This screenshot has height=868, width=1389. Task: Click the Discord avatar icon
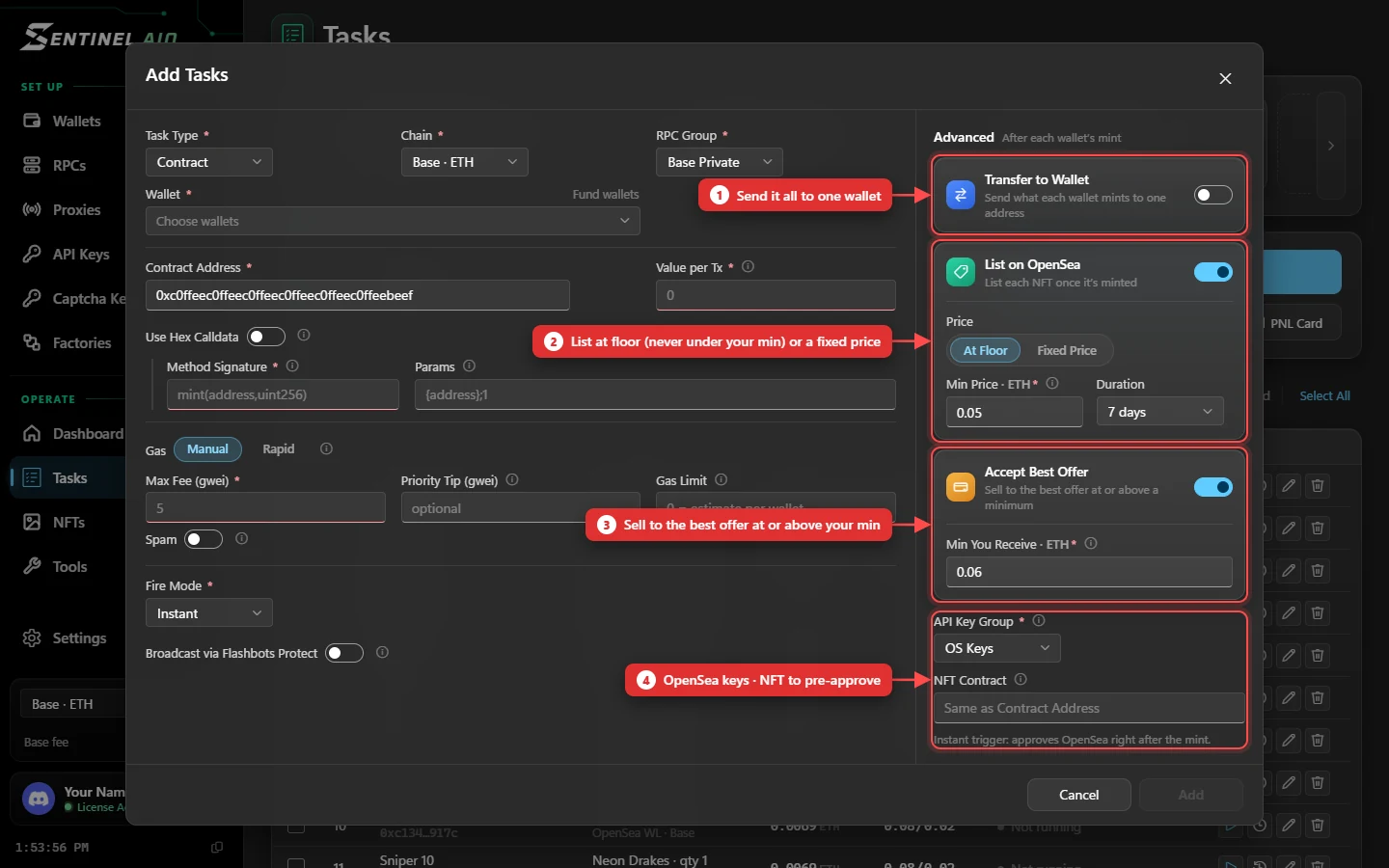pos(39,799)
